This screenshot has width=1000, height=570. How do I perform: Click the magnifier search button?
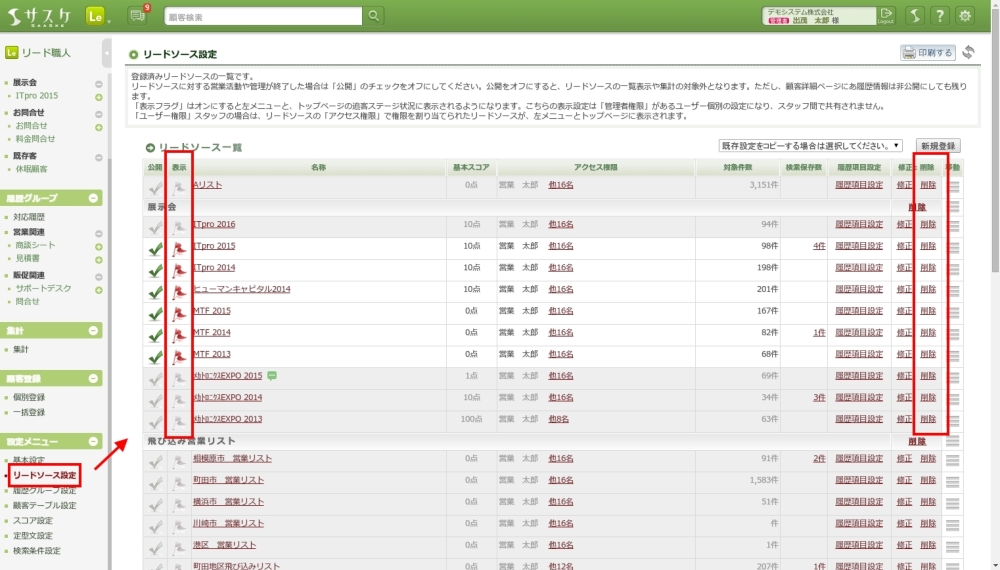373,15
